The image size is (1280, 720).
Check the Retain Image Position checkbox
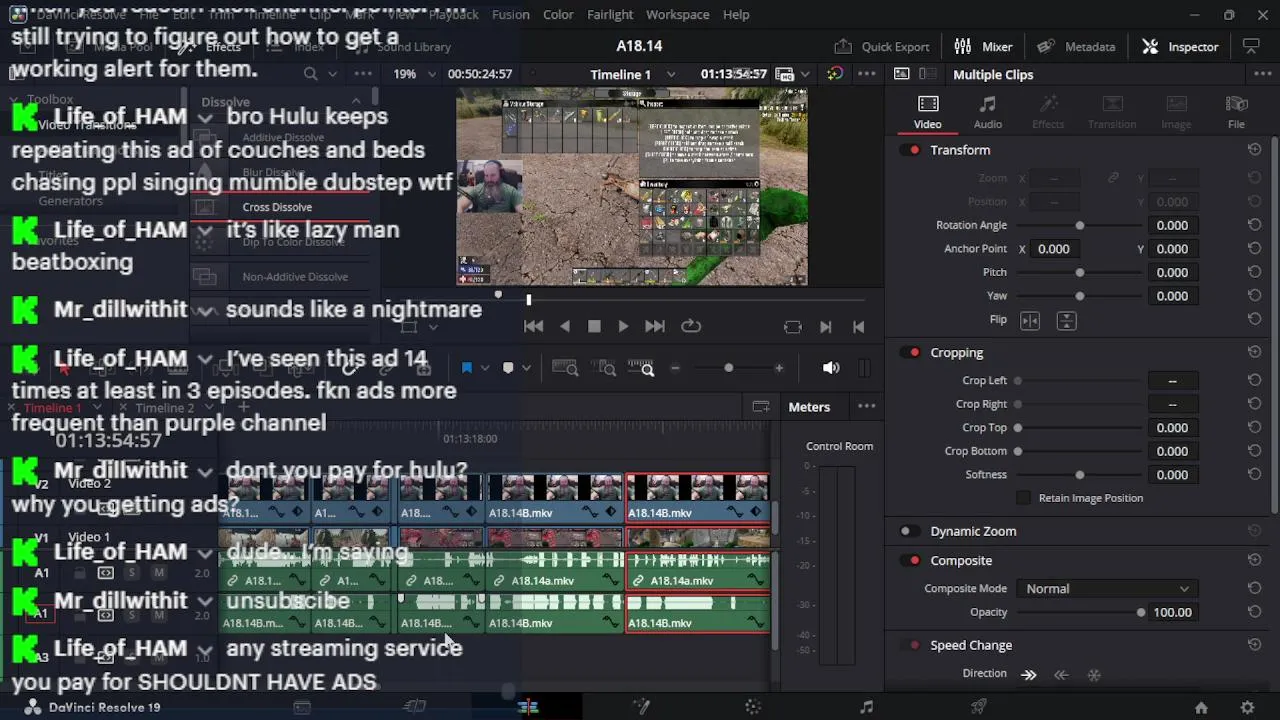coord(1023,498)
